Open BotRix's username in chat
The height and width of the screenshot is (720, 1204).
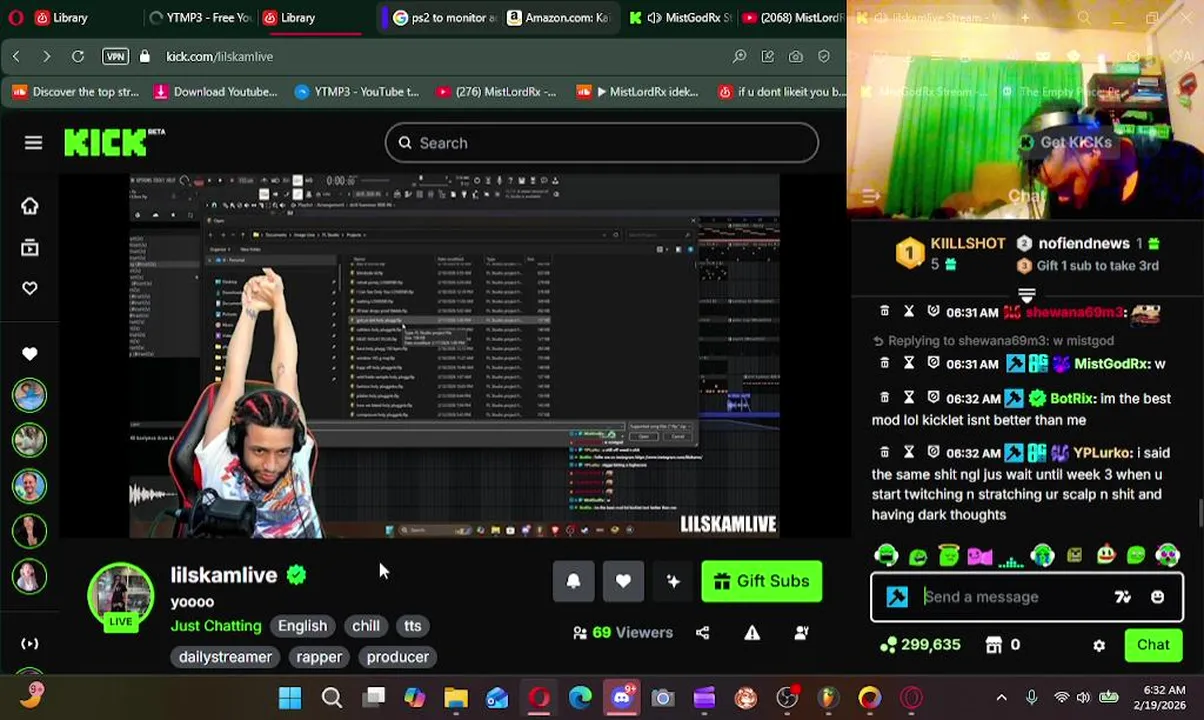pos(1073,398)
